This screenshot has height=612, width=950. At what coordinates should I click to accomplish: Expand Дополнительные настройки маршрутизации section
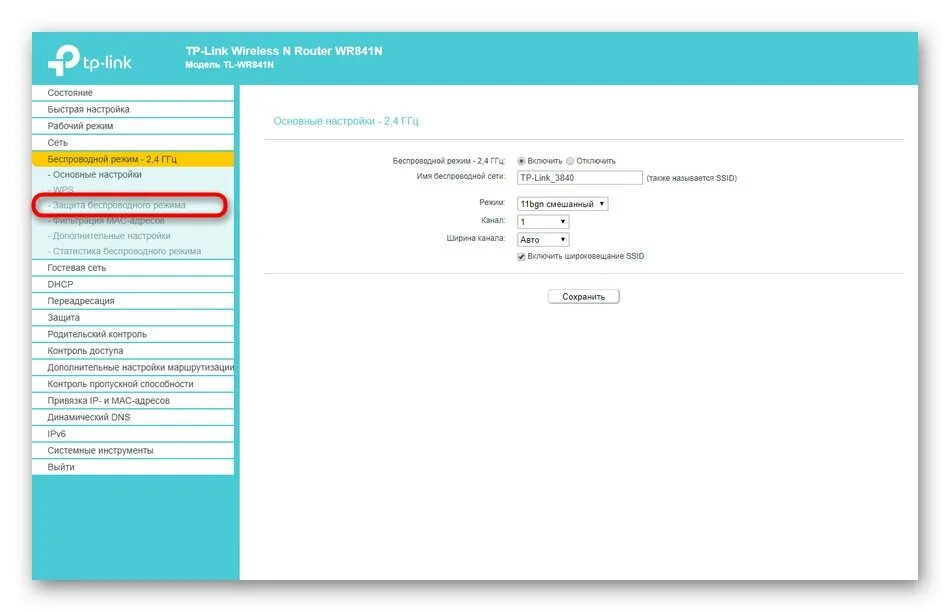coord(133,367)
